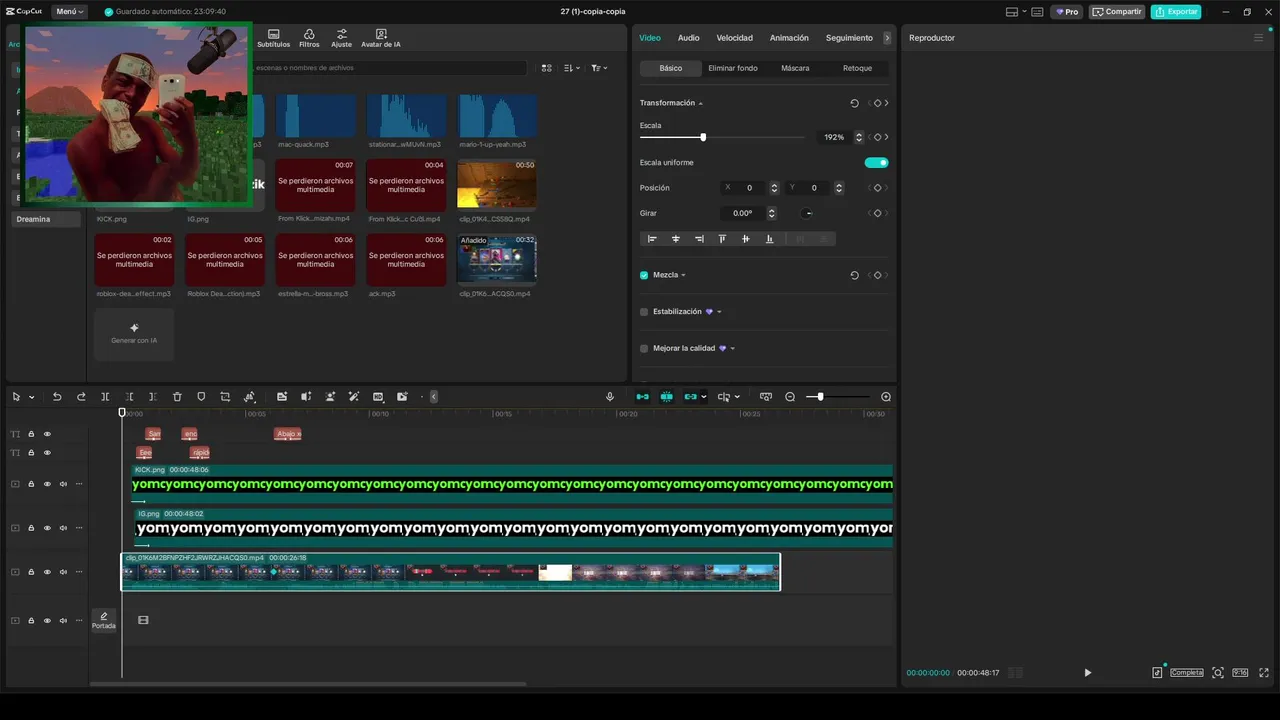Screen dimensions: 1280x720
Task: Open the Máscara sub-tab
Action: (795, 68)
